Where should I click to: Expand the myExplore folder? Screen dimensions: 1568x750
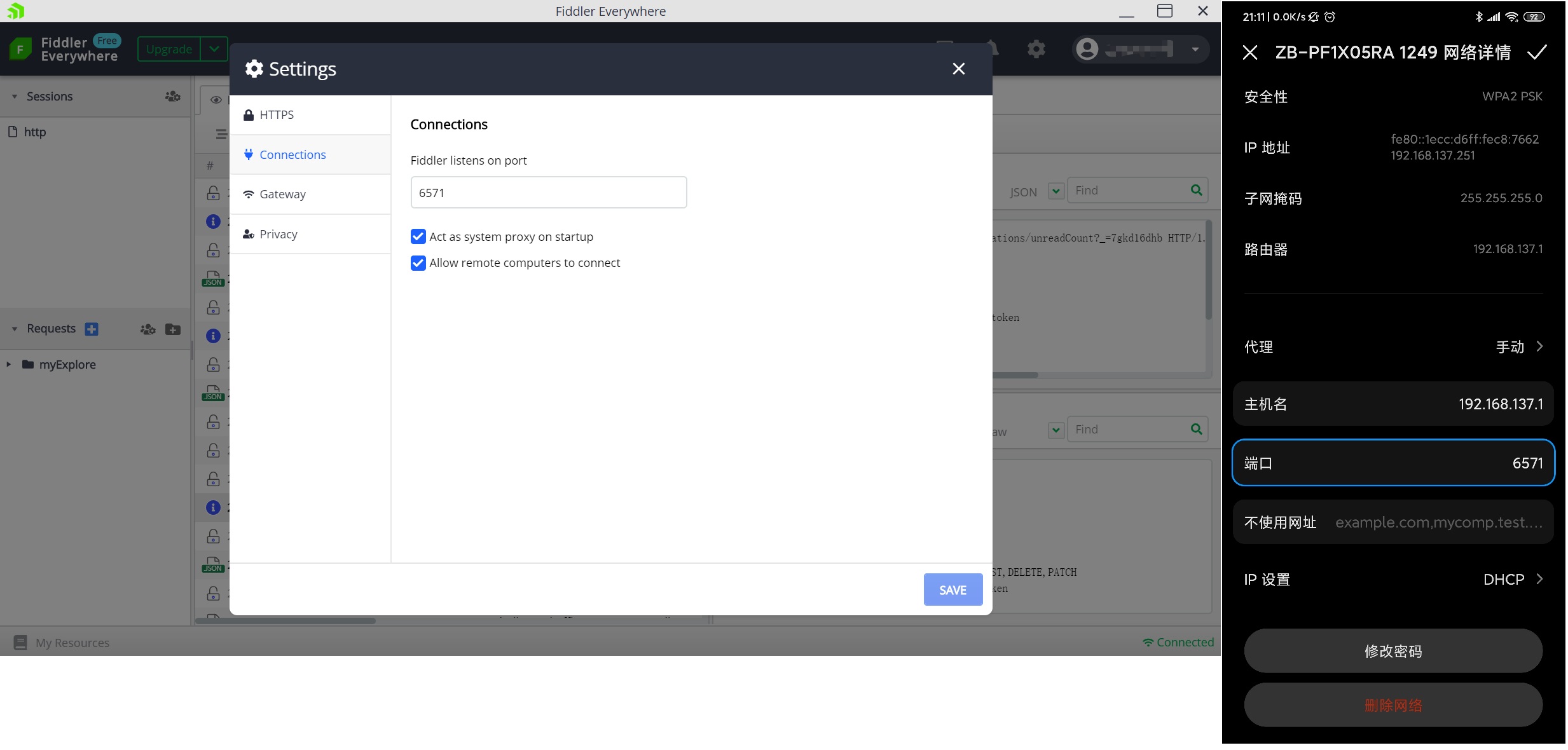click(x=9, y=364)
